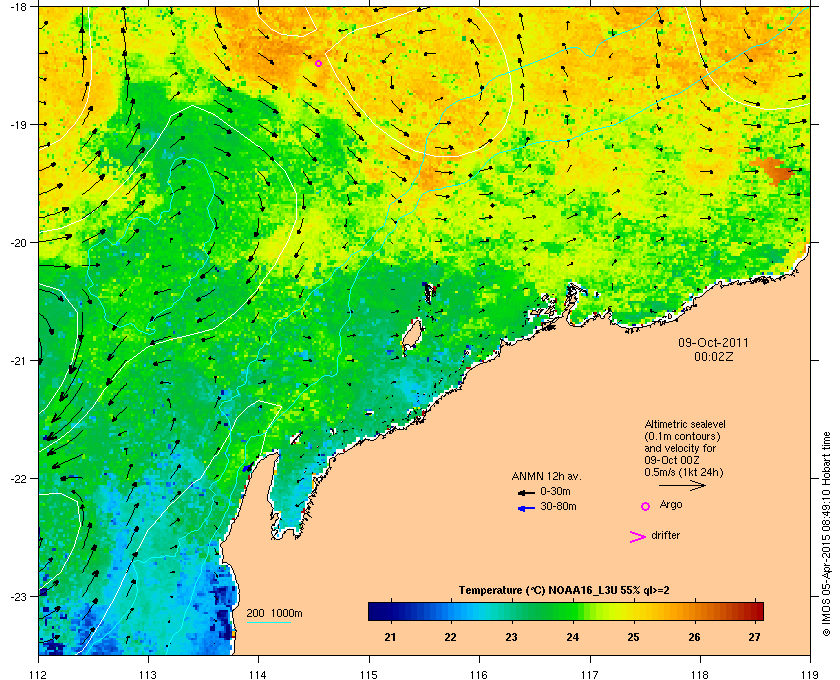Viewport: 840px width, 680px height.
Task: Click the latitude axis label -20
Action: pyautogui.click(x=17, y=242)
